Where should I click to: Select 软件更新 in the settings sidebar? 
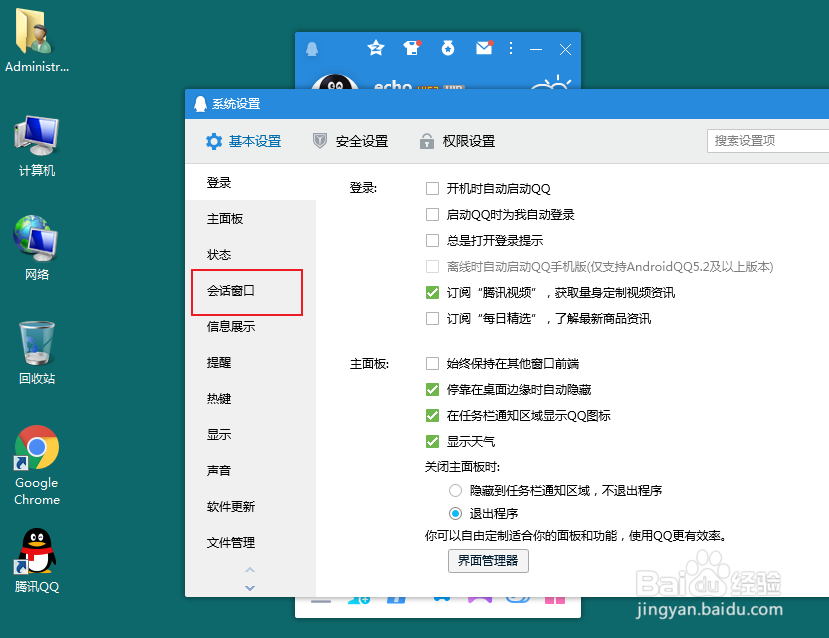251,506
